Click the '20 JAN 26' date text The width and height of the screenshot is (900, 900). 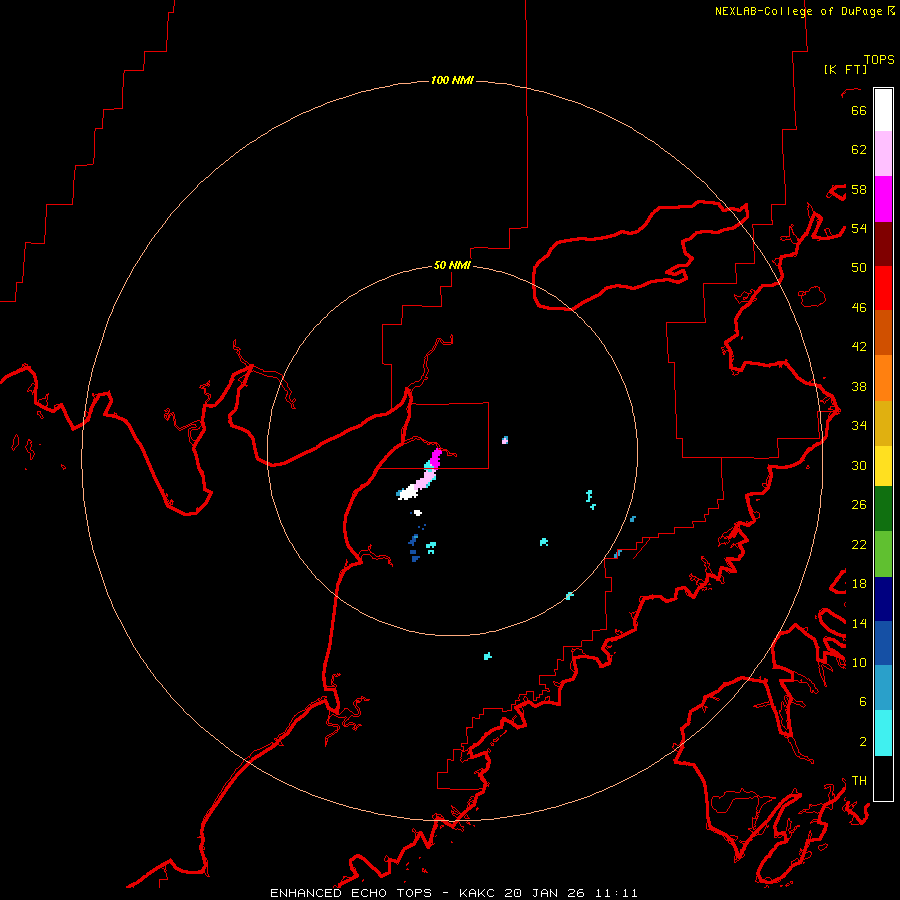click(546, 893)
